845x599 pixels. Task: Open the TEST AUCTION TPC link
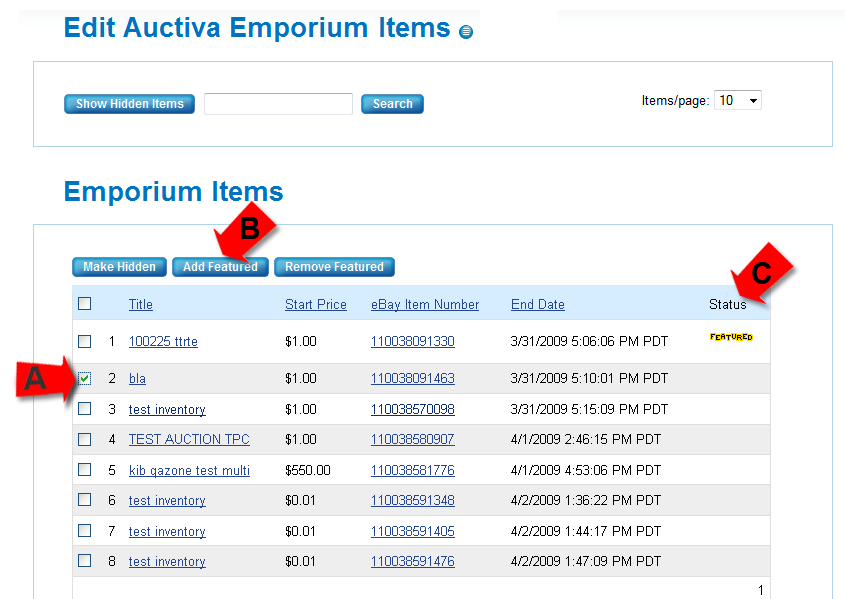pos(189,440)
